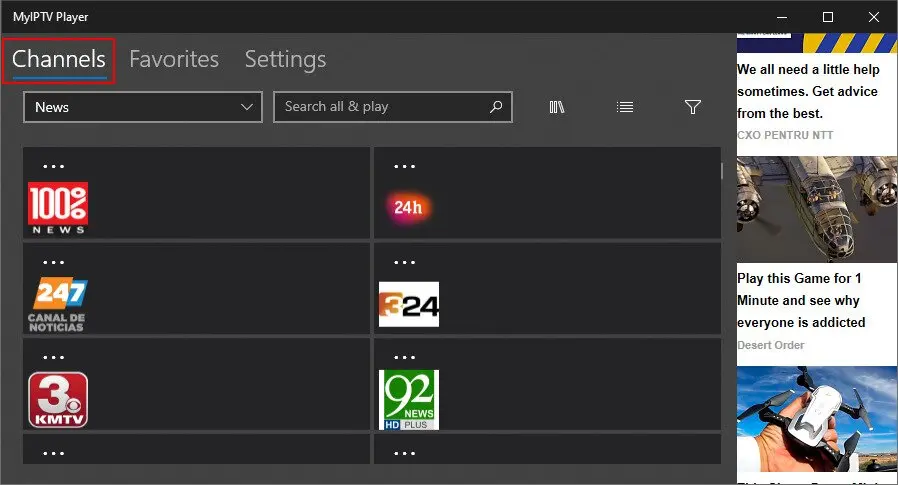Open the 100% News channel logo

click(x=58, y=208)
